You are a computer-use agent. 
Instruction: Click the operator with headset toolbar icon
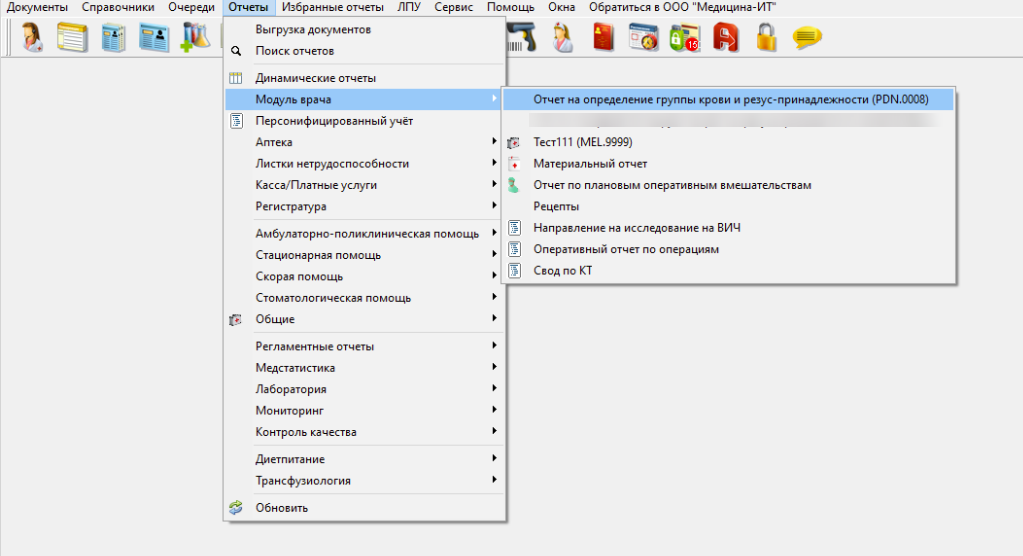[31, 37]
